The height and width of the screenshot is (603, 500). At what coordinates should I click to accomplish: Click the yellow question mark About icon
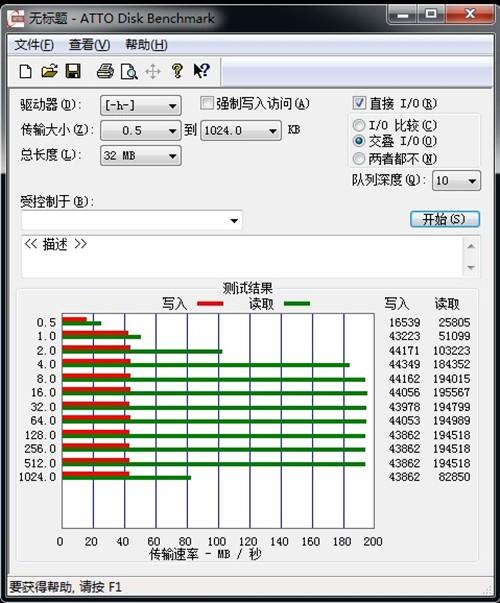[x=177, y=71]
